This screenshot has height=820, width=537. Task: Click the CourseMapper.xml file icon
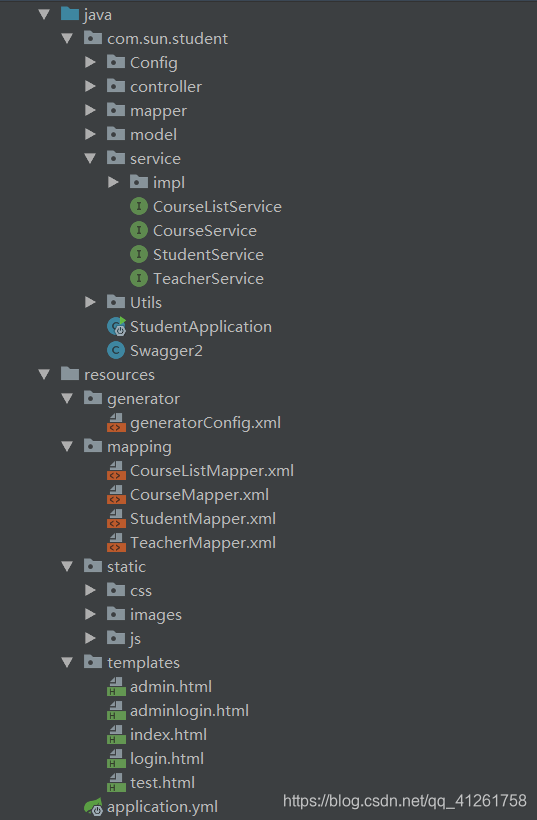(x=116, y=495)
